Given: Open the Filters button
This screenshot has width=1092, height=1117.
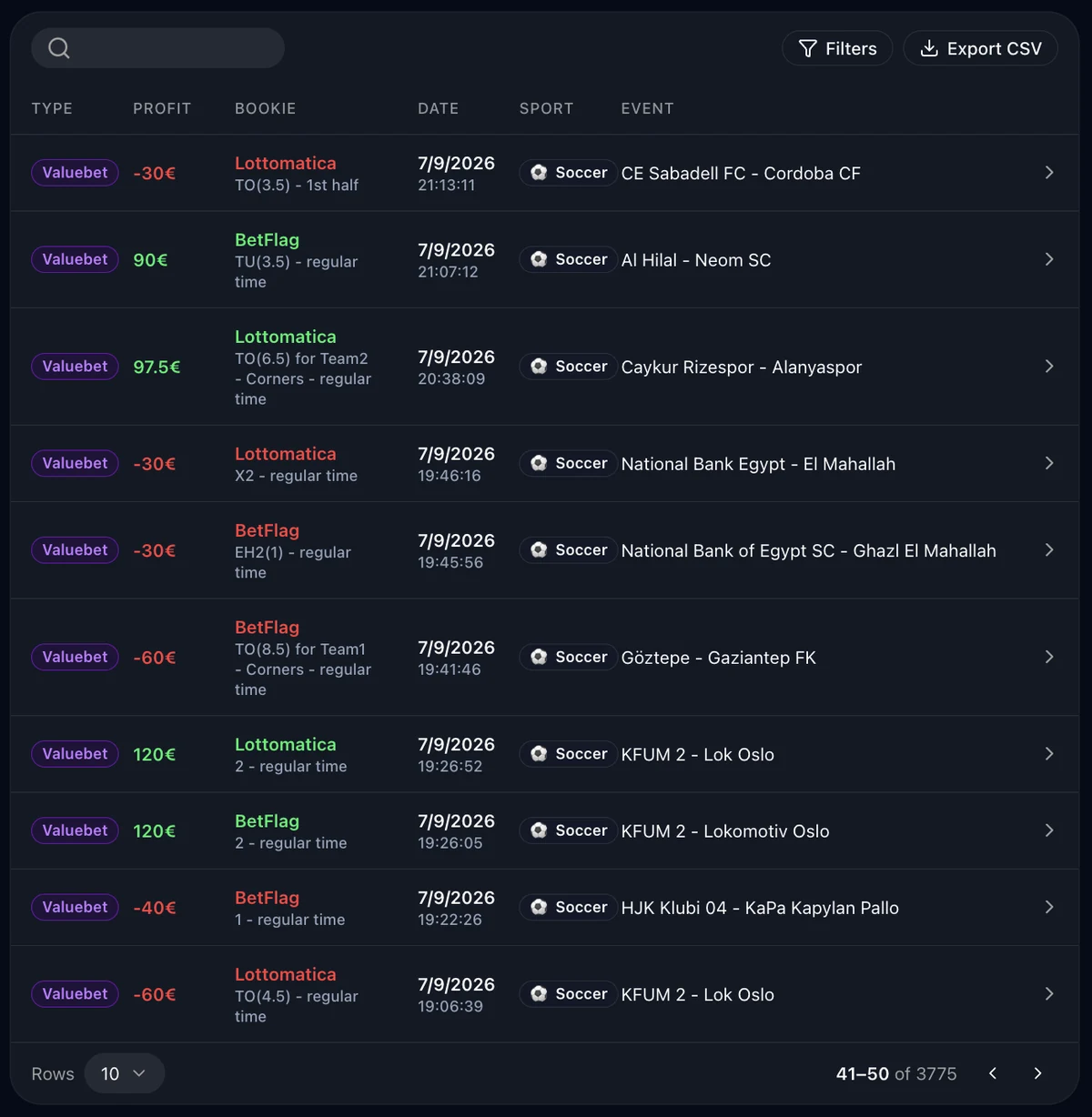Looking at the screenshot, I should [837, 48].
